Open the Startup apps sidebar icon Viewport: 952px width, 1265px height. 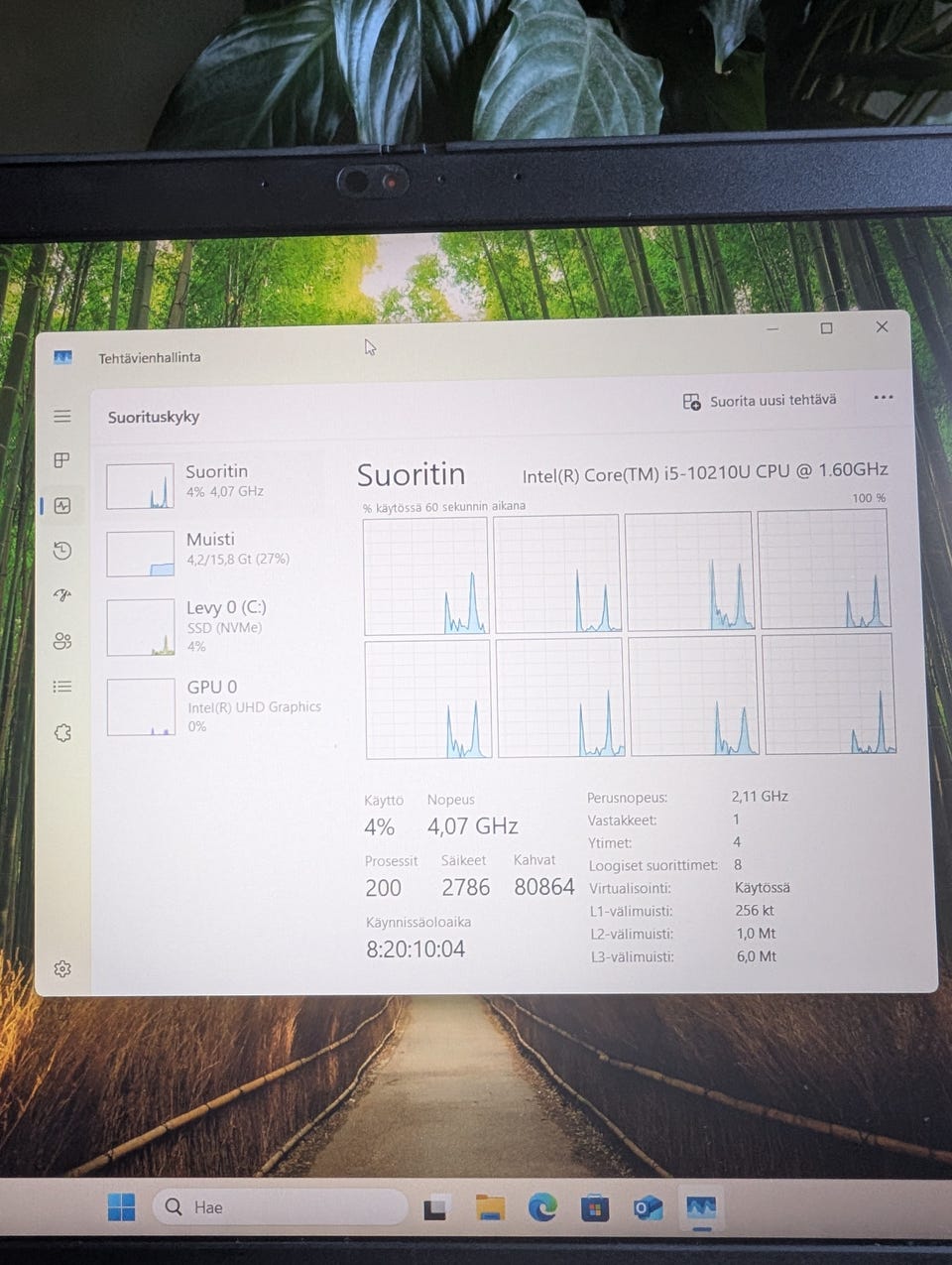click(x=62, y=595)
